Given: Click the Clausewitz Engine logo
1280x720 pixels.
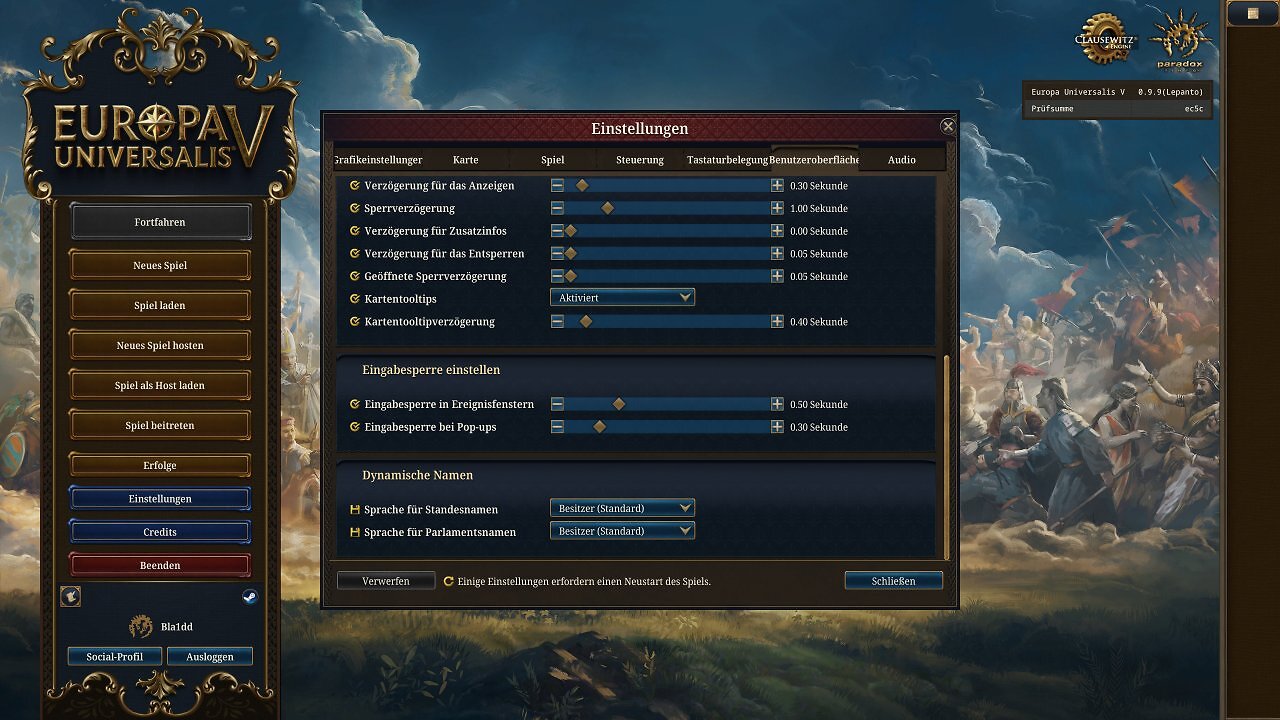Looking at the screenshot, I should (x=1105, y=41).
